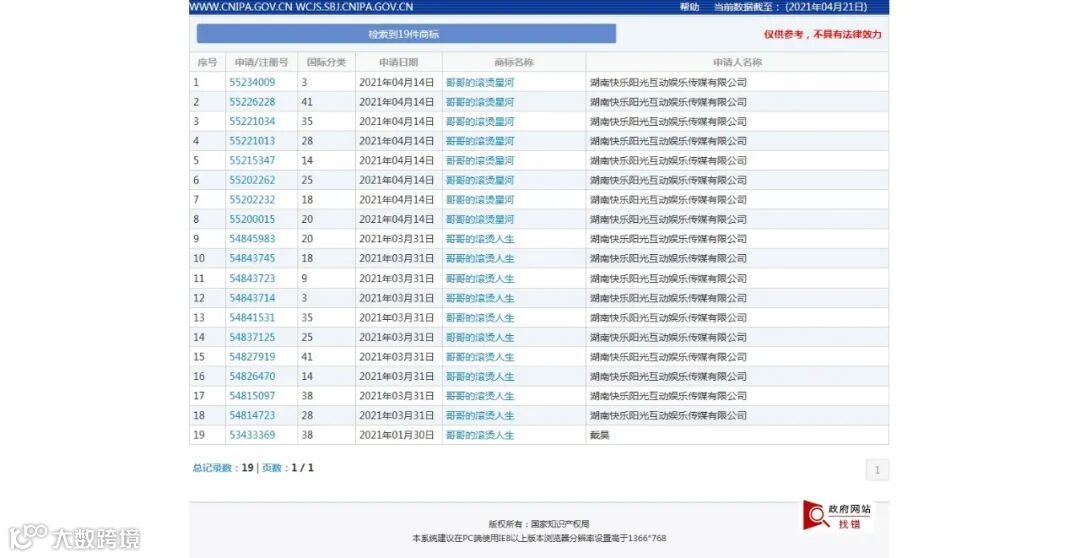Open 哥哥的滚烫星河 link for class 35 on 2021年04月14日
Viewport: 1080px width, 558px height.
point(480,121)
